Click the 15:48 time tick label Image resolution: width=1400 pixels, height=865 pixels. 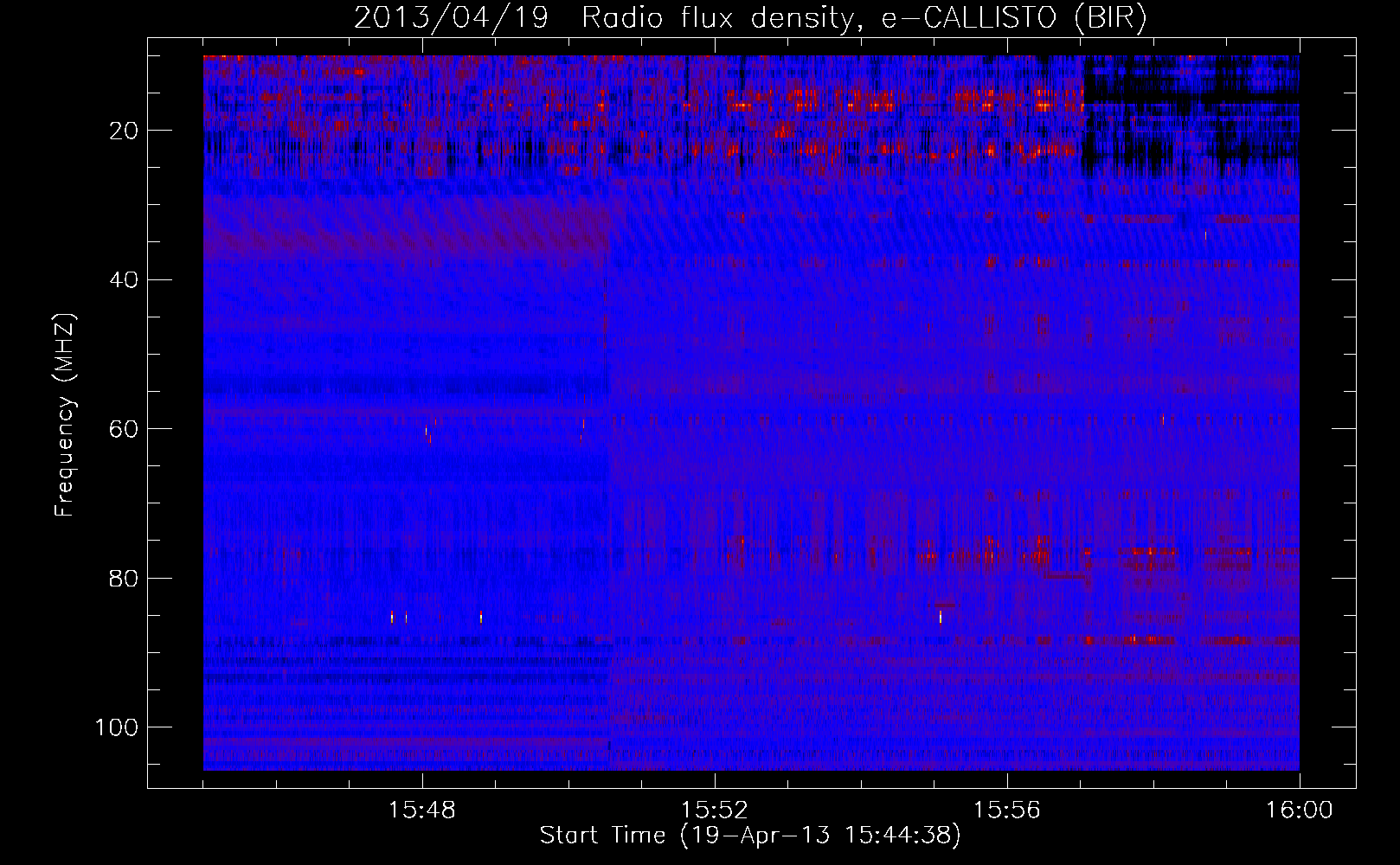tap(422, 811)
